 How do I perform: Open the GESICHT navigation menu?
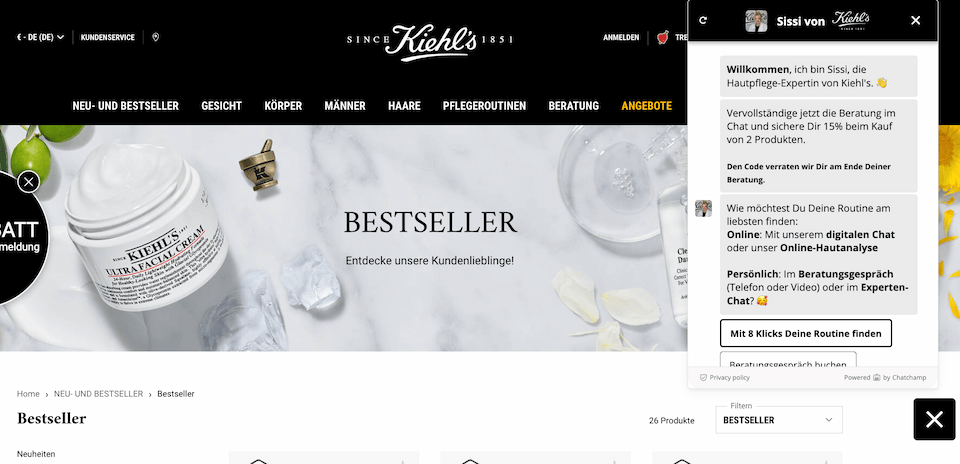coord(222,106)
